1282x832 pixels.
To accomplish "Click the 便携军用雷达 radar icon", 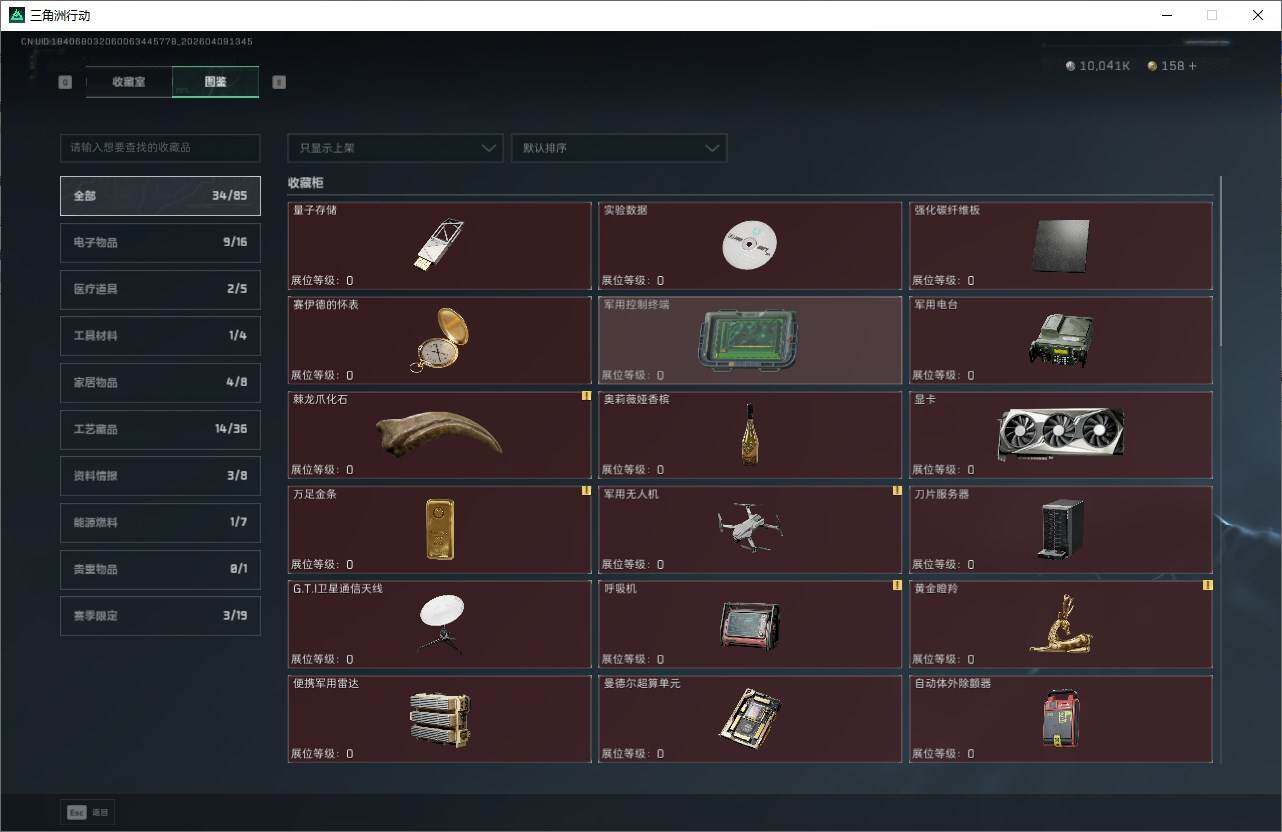I will tap(439, 719).
